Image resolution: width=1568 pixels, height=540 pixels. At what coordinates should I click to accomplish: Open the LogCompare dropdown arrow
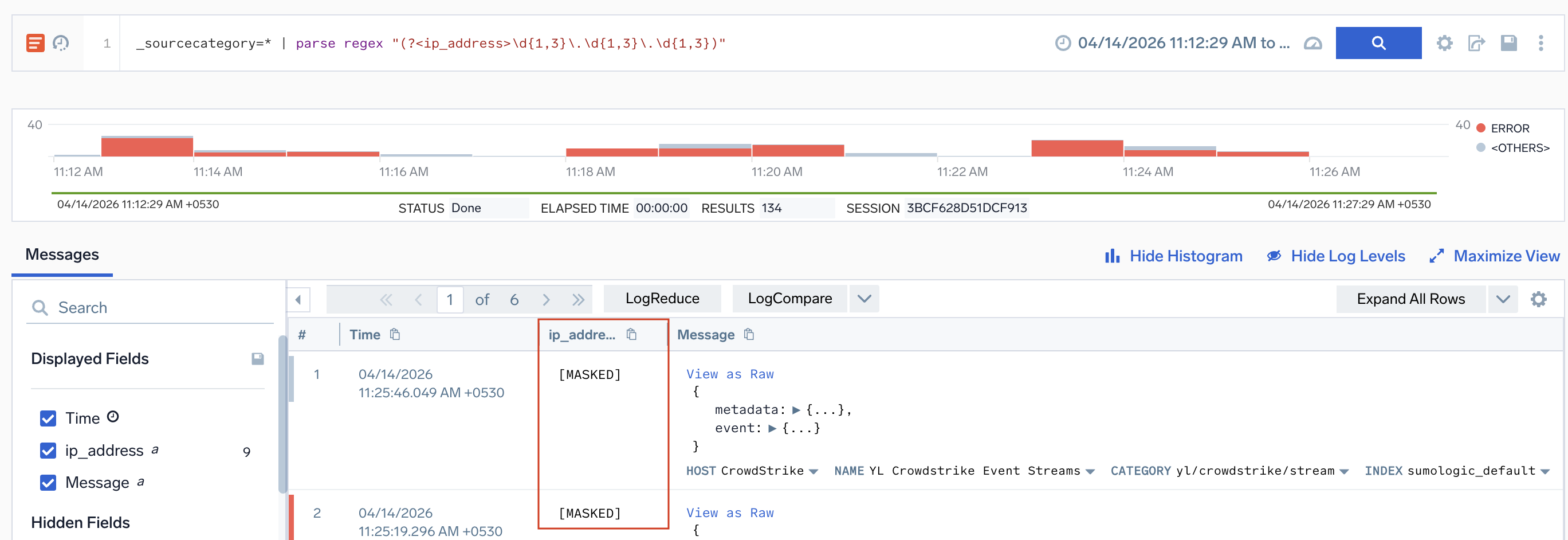pos(864,299)
